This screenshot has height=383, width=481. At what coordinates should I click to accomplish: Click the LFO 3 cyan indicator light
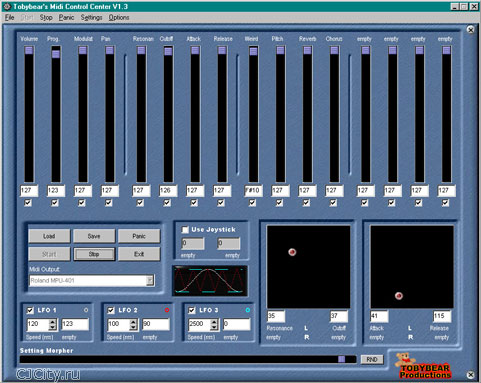tap(248, 310)
